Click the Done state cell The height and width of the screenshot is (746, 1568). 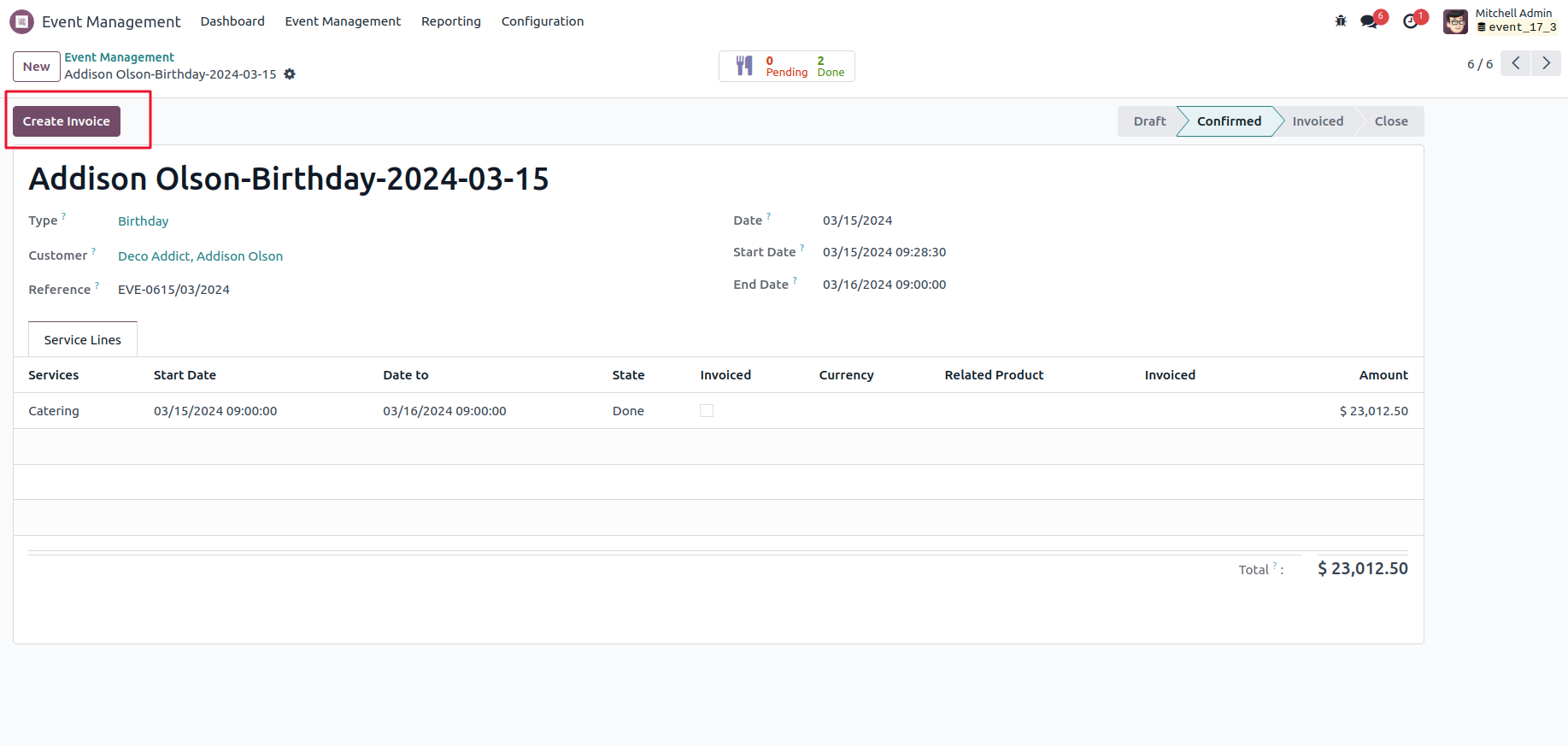tap(628, 411)
